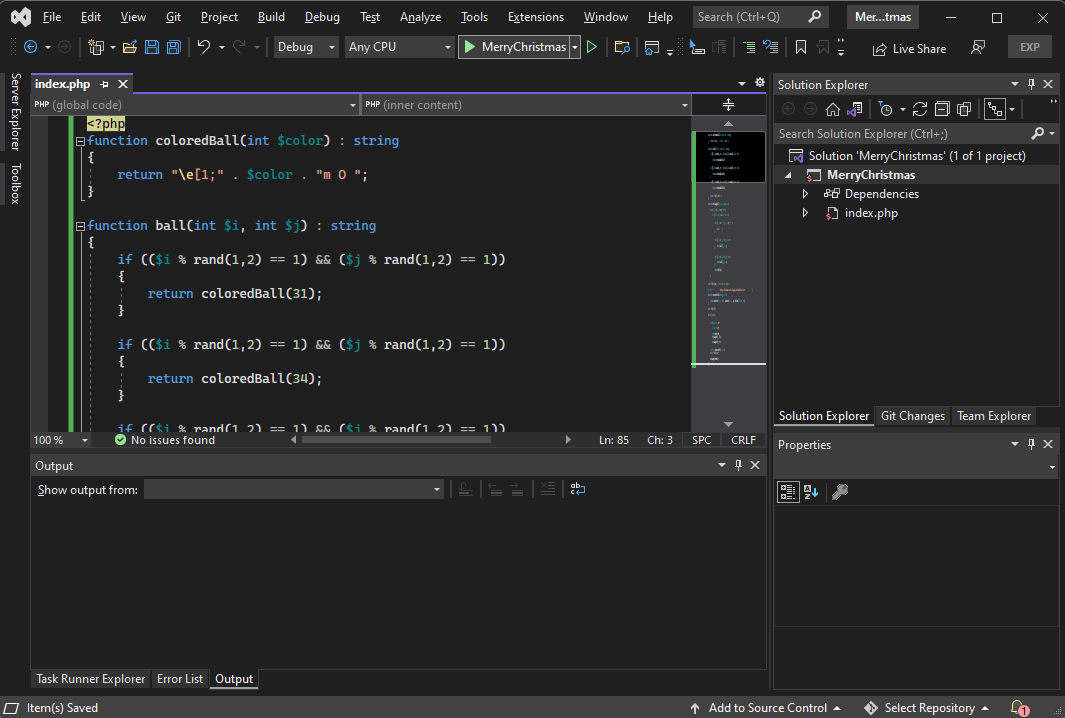Click the Sync/Refresh icon in Solution Explorer
Image resolution: width=1065 pixels, height=718 pixels.
click(x=920, y=109)
